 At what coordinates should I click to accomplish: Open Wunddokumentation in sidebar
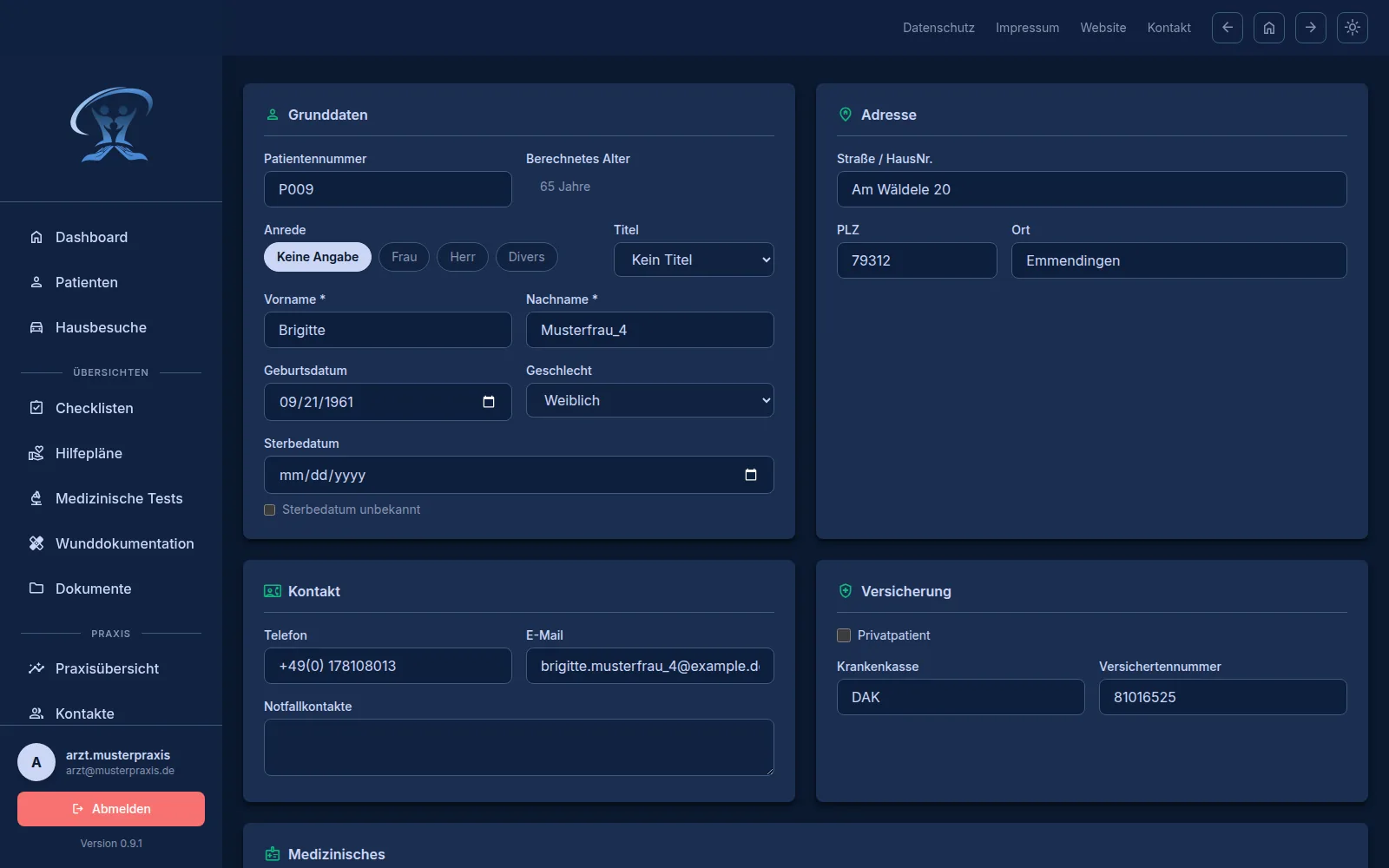(111, 543)
